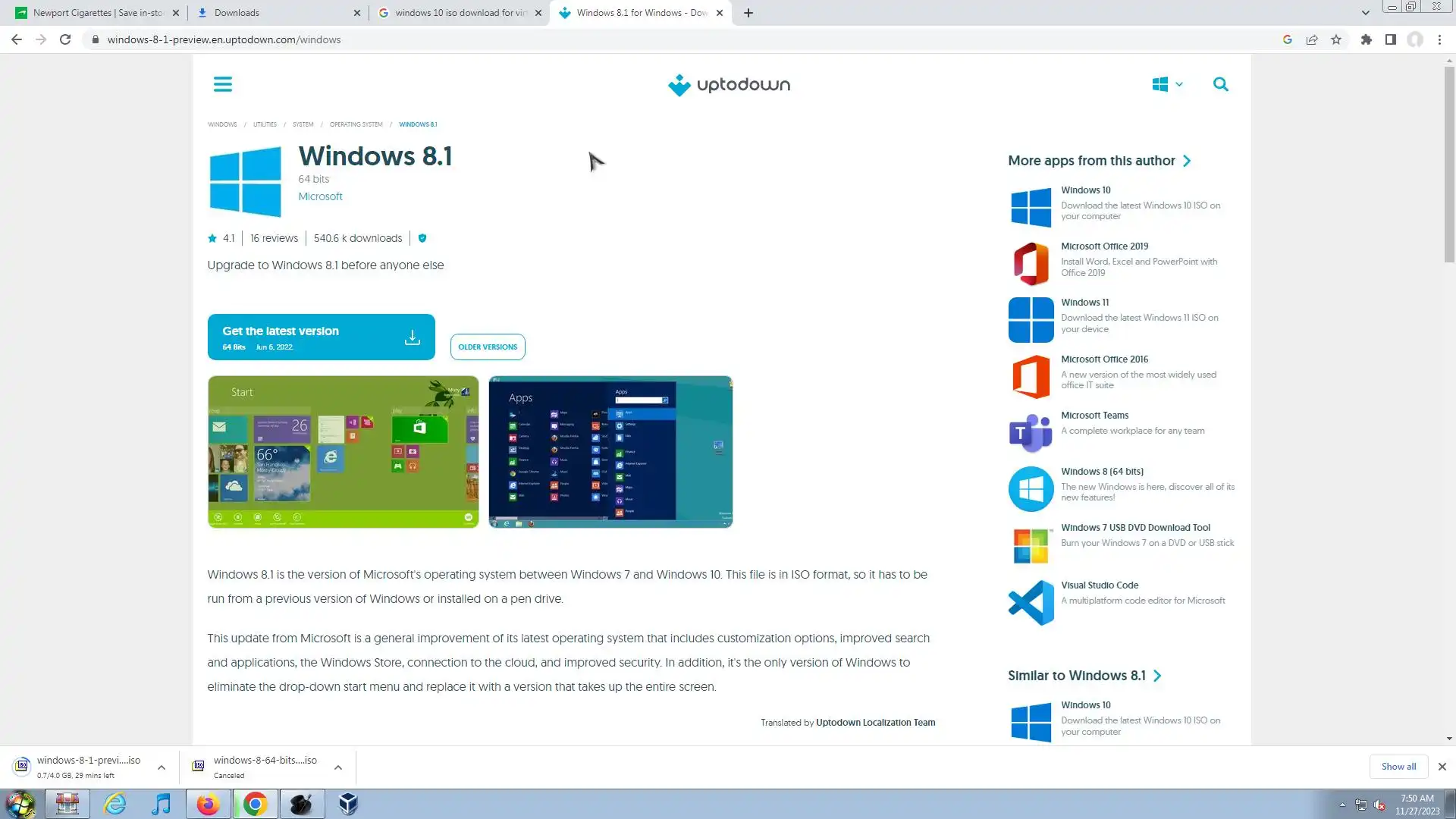Viewport: 1456px width, 819px height.
Task: Open the hamburger menu on Uptodown
Action: (x=222, y=84)
